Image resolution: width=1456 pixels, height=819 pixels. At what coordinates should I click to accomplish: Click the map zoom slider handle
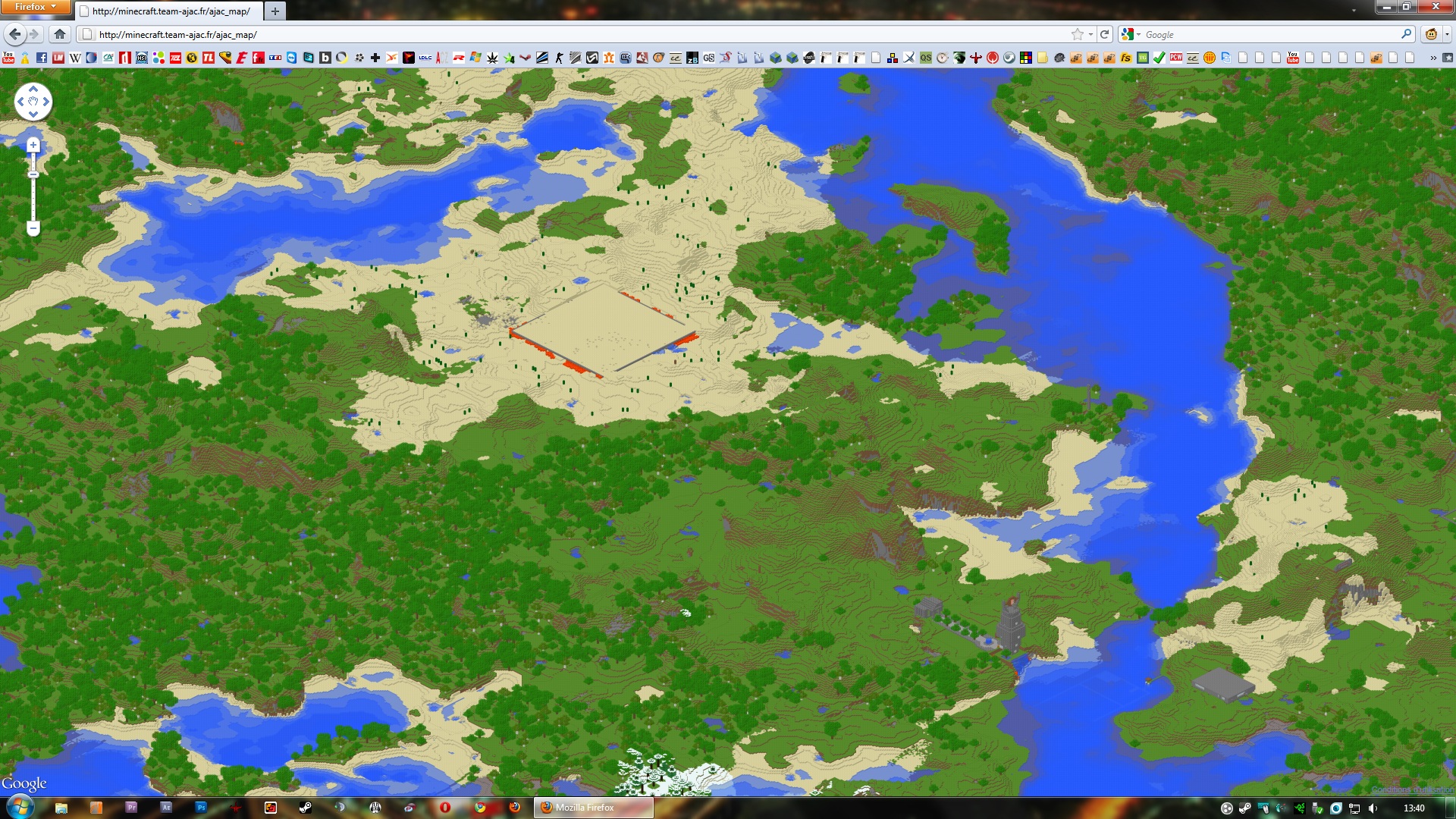[33, 175]
